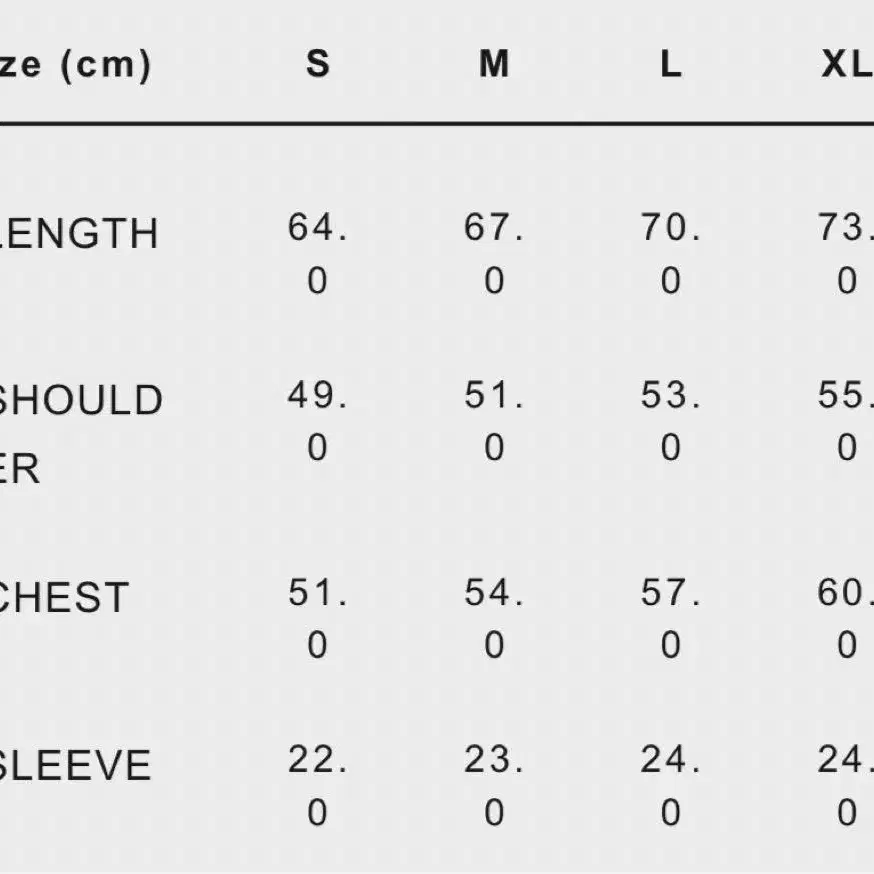Click the 51.0 shoulder value for M
Viewport: 874px width, 874px height.
point(494,421)
